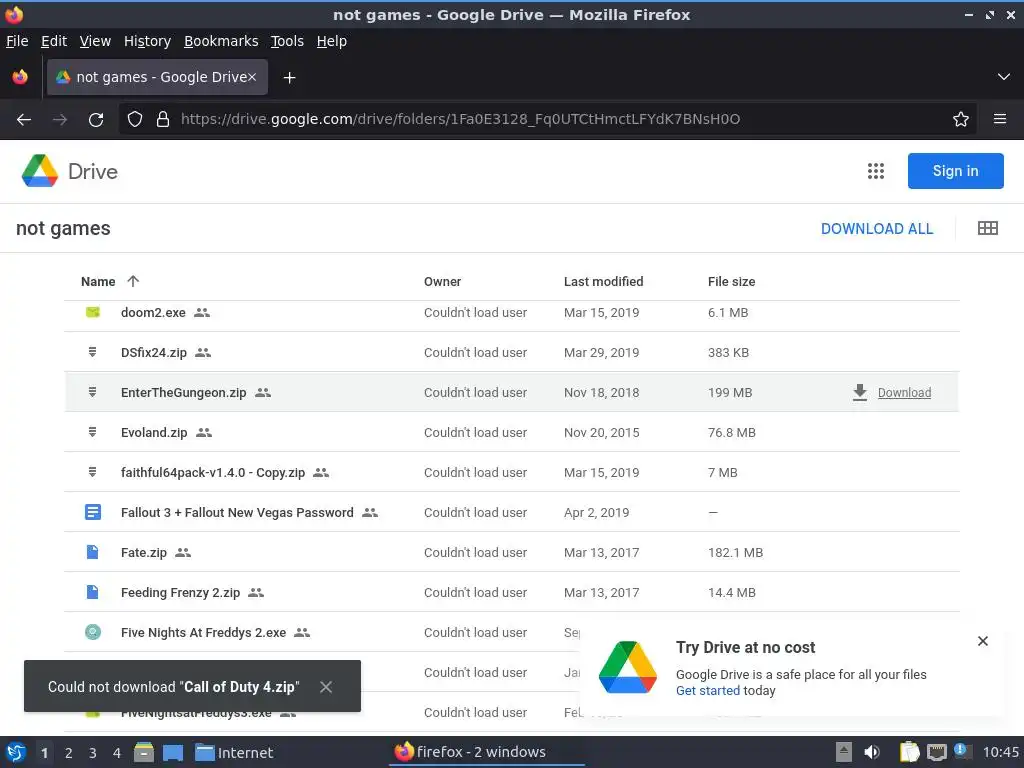
Task: Open the File menu
Action: click(x=17, y=41)
